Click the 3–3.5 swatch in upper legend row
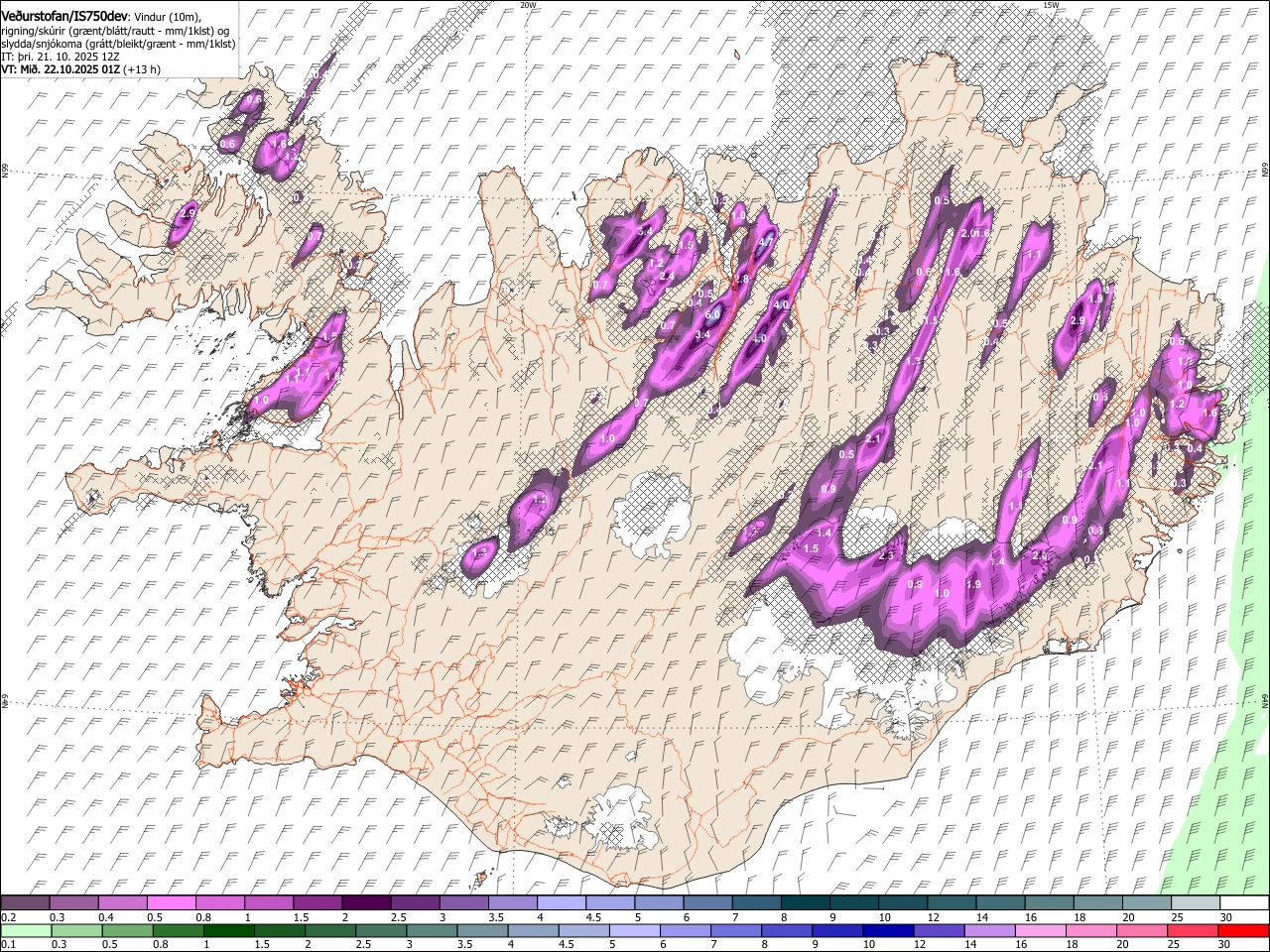Viewport: 1270px width, 952px height. [x=462, y=903]
